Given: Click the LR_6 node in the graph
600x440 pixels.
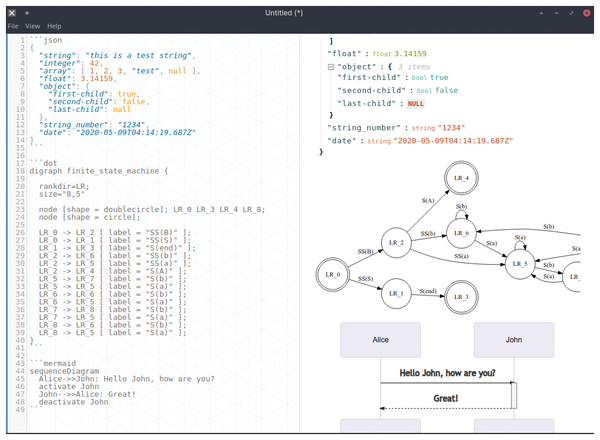Looking at the screenshot, I should pyautogui.click(x=461, y=233).
